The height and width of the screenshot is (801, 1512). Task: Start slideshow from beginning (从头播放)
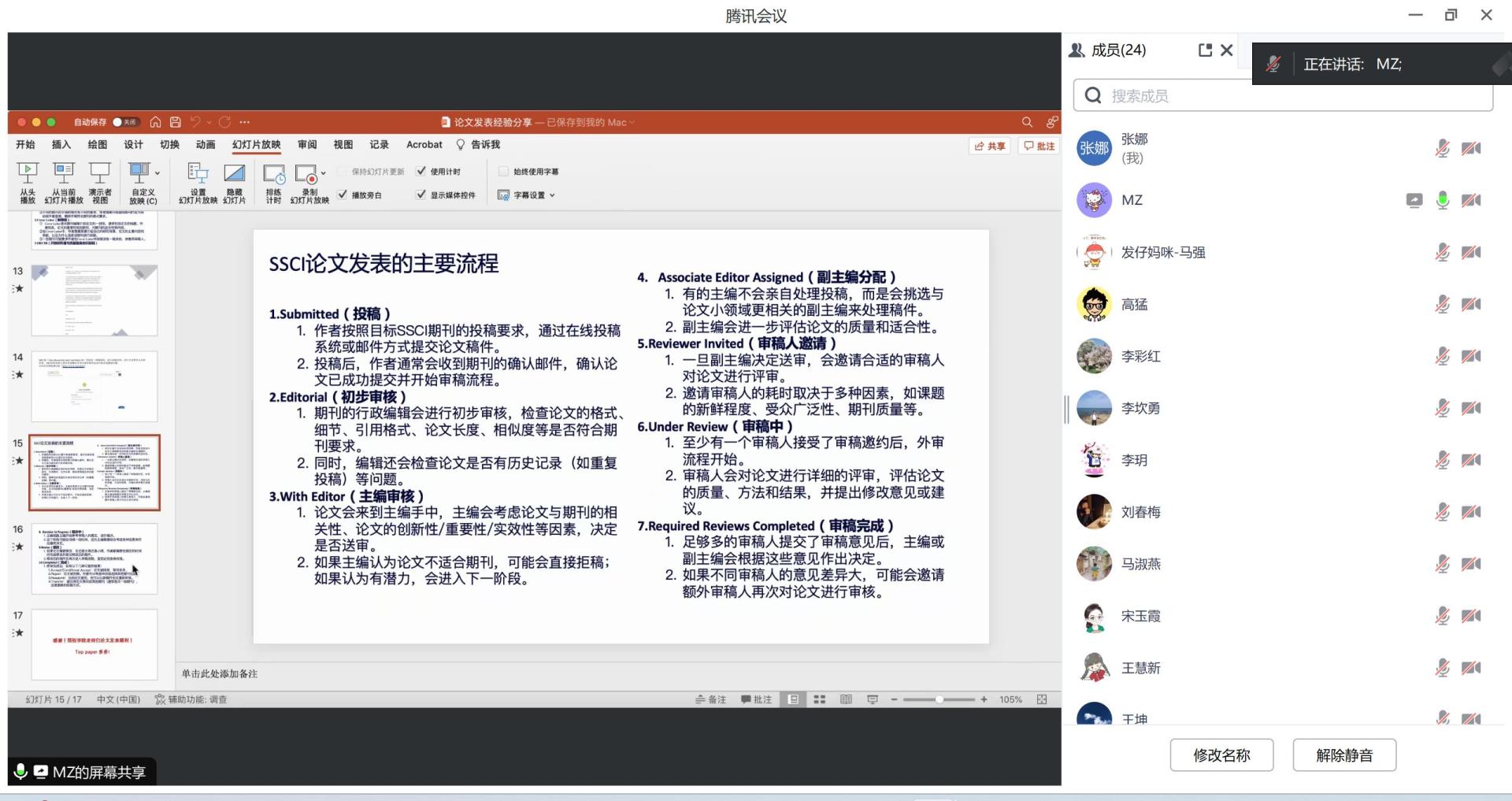pos(28,182)
